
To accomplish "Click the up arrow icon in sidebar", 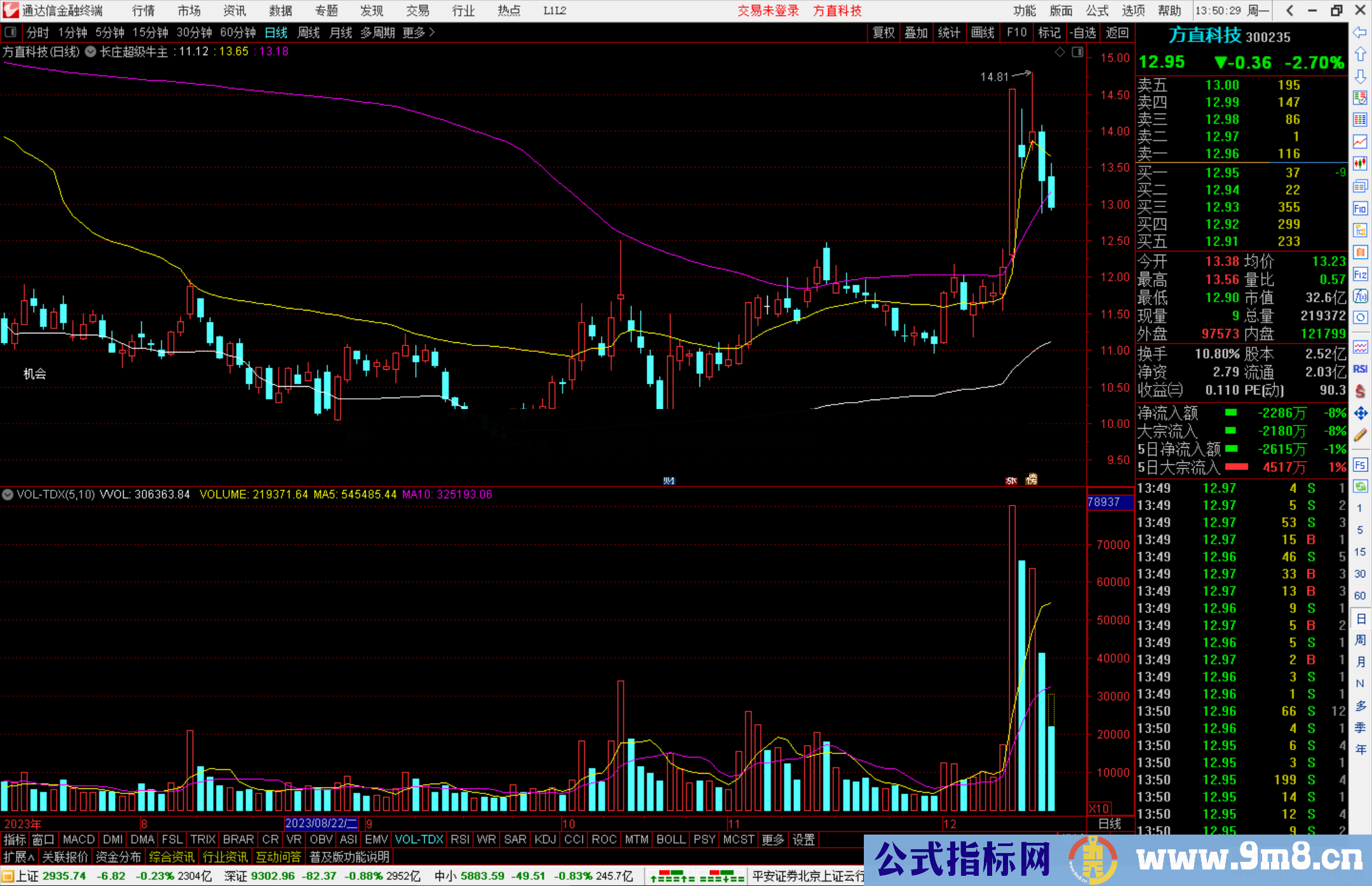I will point(1360,55).
